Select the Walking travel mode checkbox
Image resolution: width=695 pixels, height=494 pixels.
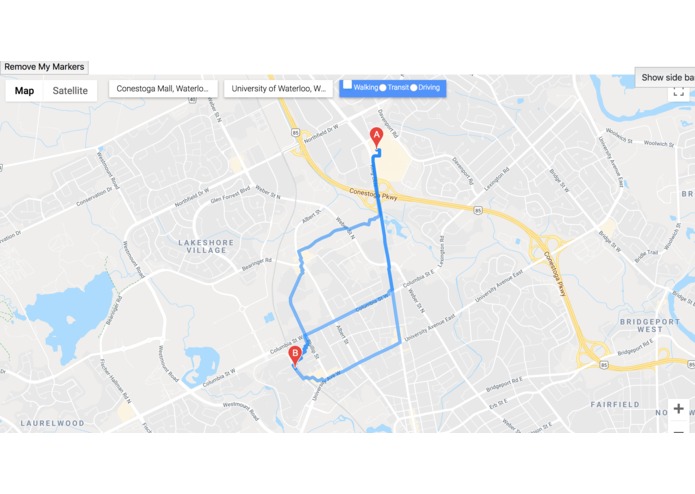coord(348,85)
